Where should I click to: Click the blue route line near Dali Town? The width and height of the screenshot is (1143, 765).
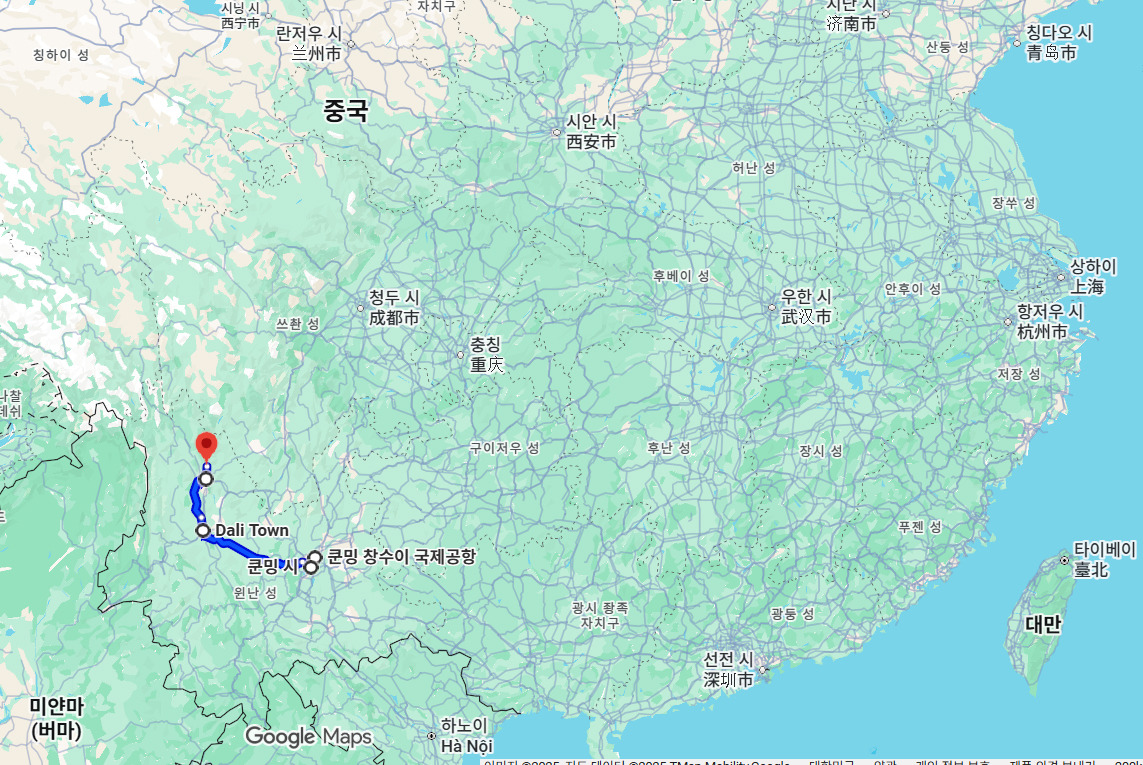pos(241,547)
